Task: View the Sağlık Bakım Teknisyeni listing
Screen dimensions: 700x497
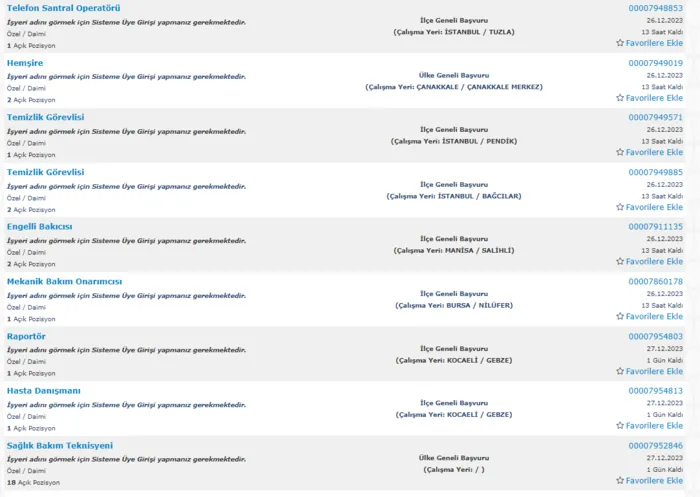Action: coord(60,445)
